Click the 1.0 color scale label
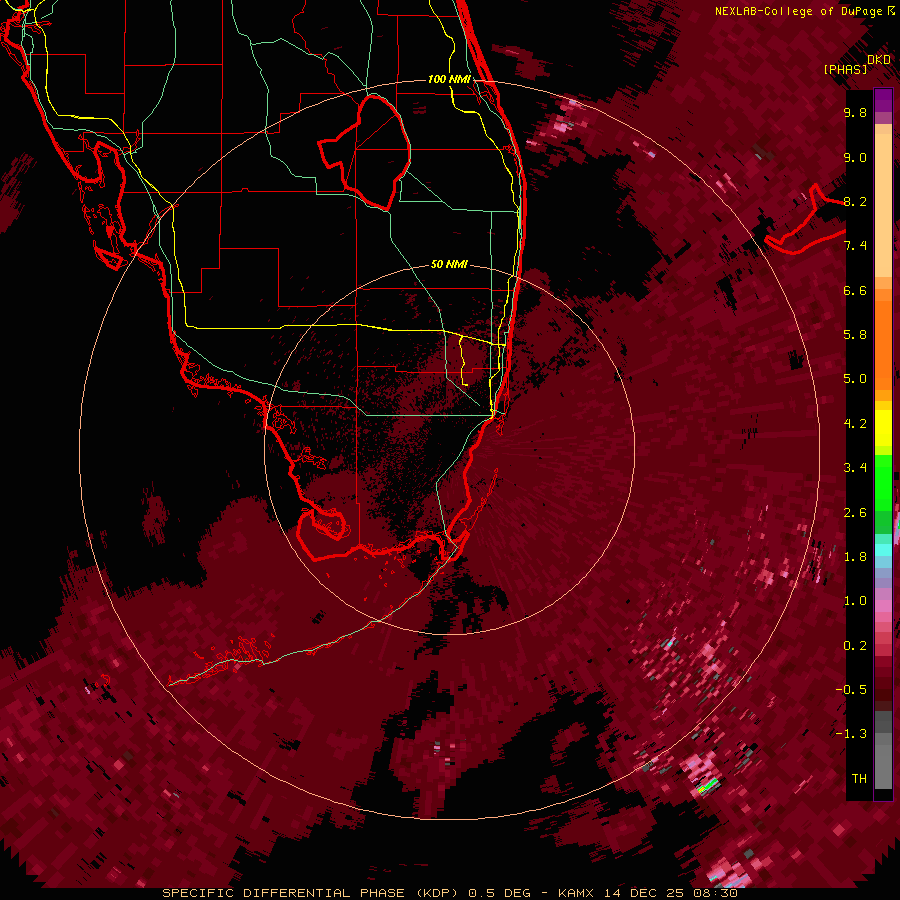This screenshot has height=900, width=900. (x=855, y=601)
